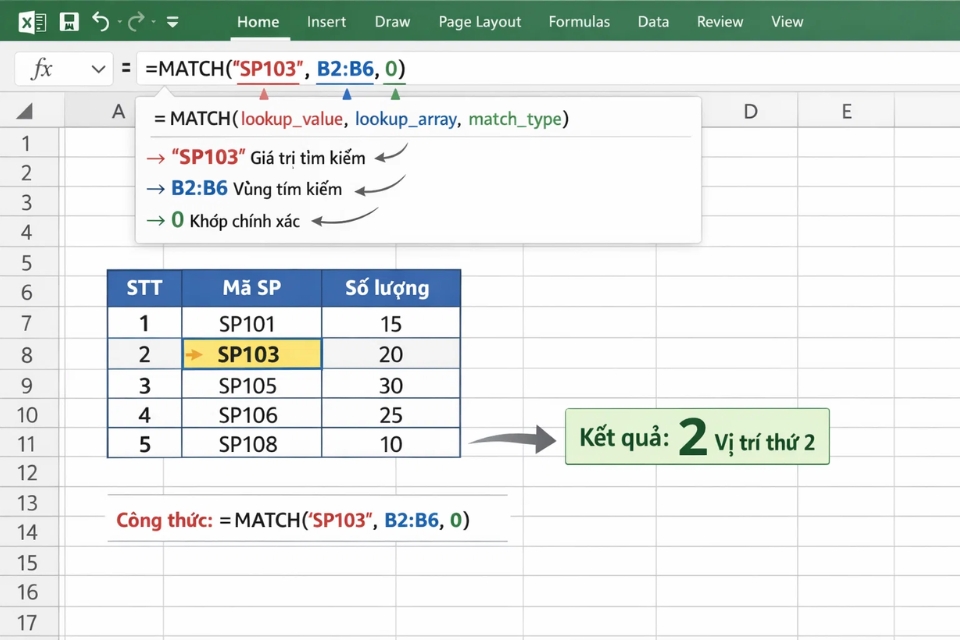The width and height of the screenshot is (960, 640).
Task: Click the Excel logo icon
Action: (34, 19)
